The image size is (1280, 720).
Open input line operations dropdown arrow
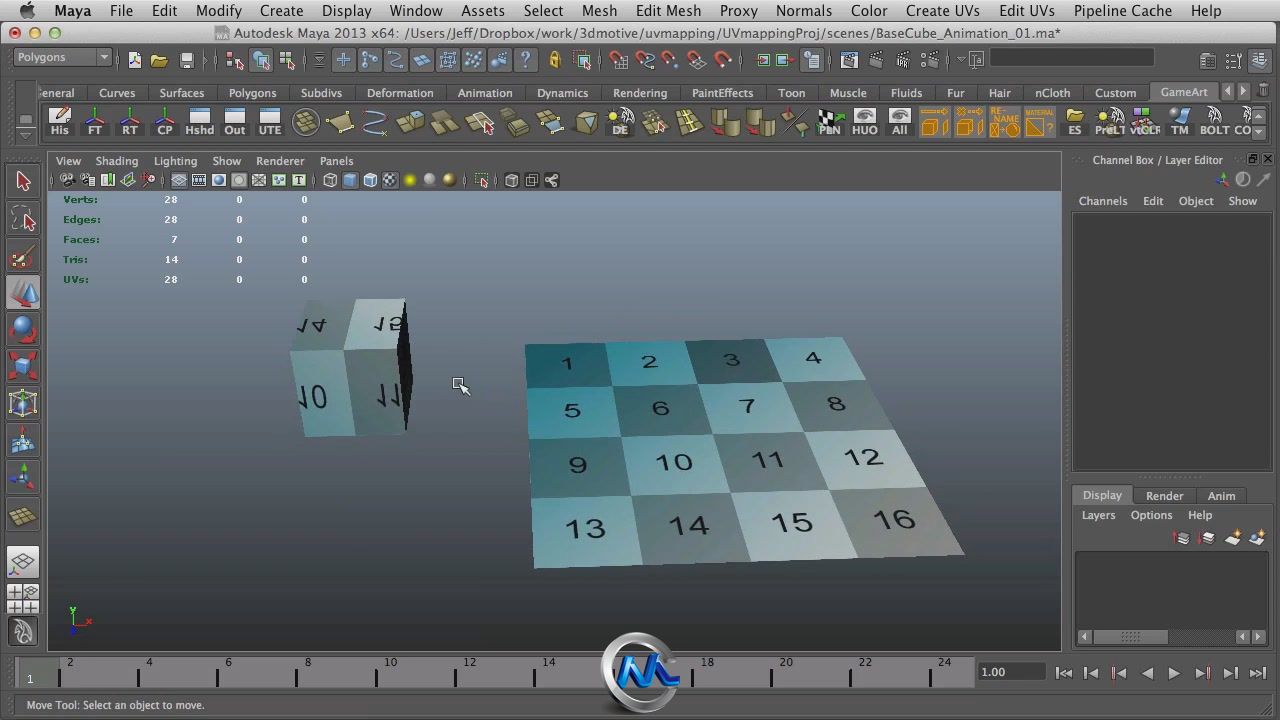click(x=961, y=60)
